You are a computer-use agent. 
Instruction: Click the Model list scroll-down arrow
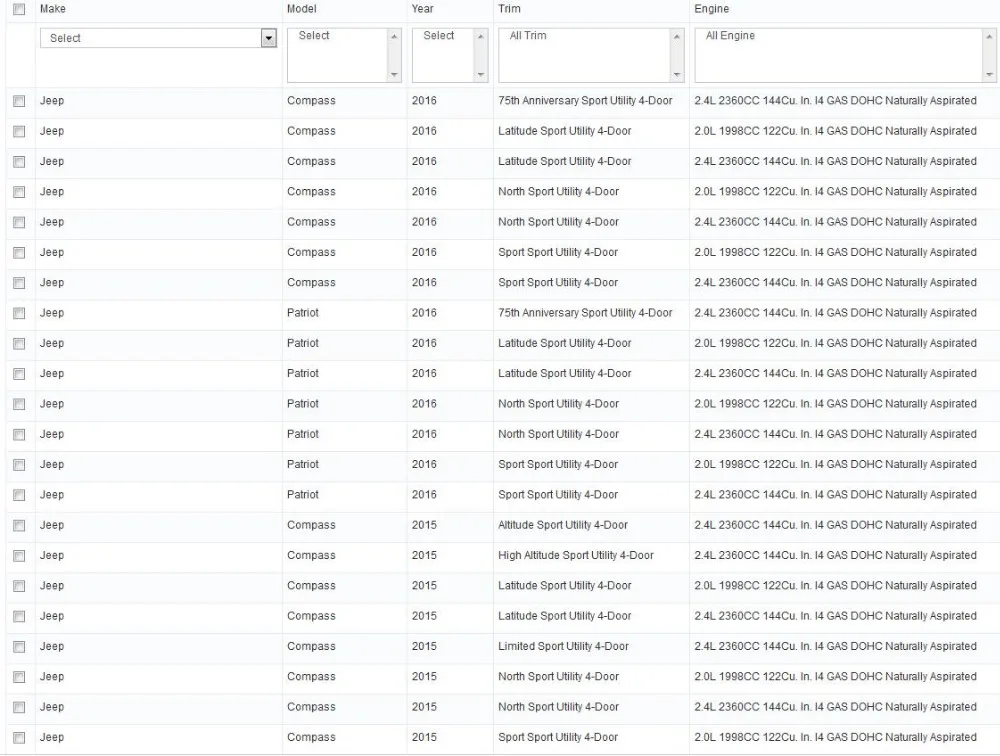click(394, 75)
